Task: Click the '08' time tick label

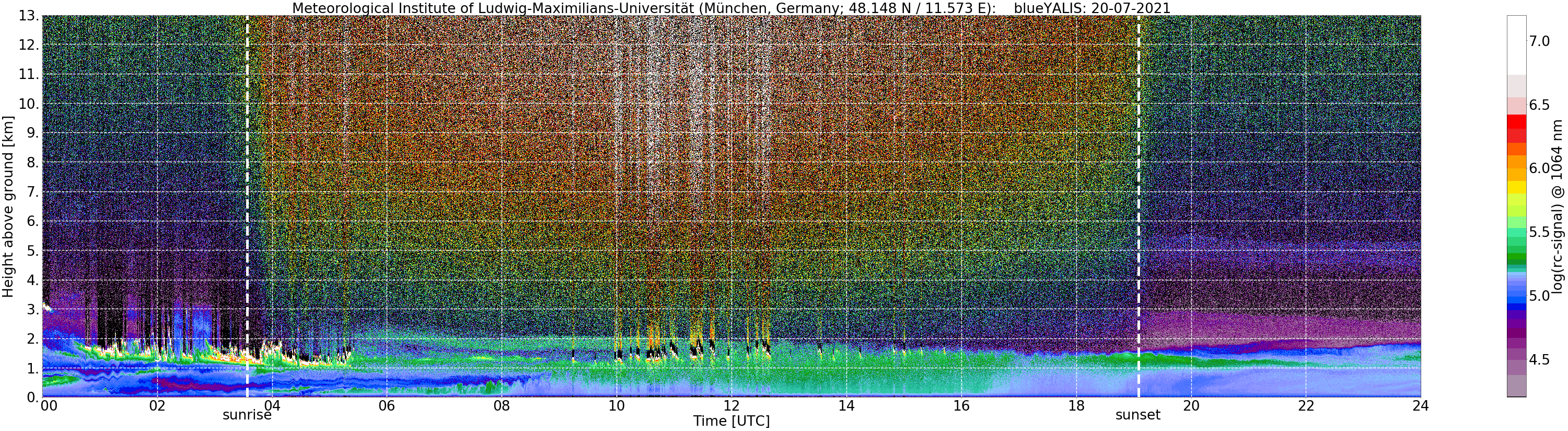Action: pos(502,406)
